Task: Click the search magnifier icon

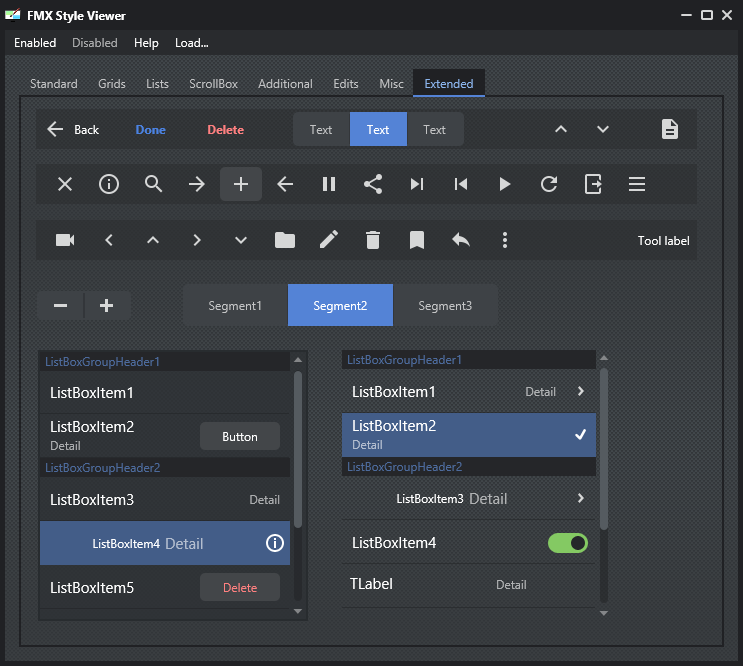Action: 153,184
